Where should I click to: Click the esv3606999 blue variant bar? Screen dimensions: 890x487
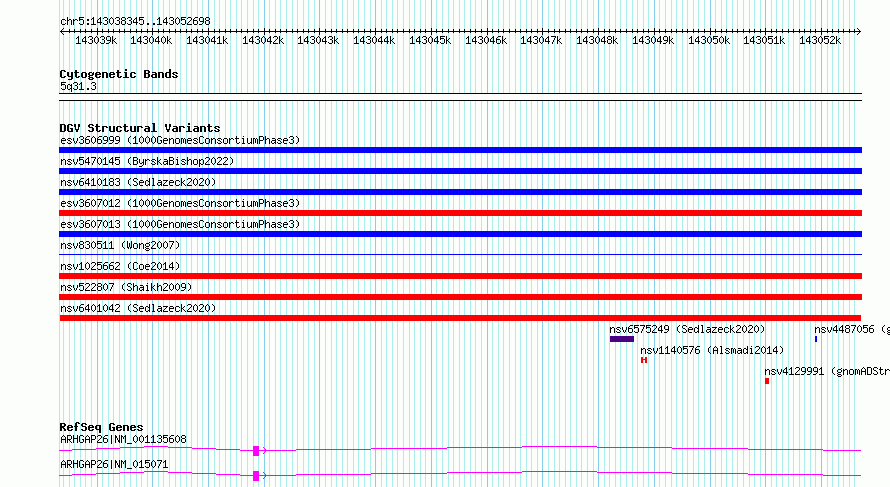point(460,150)
